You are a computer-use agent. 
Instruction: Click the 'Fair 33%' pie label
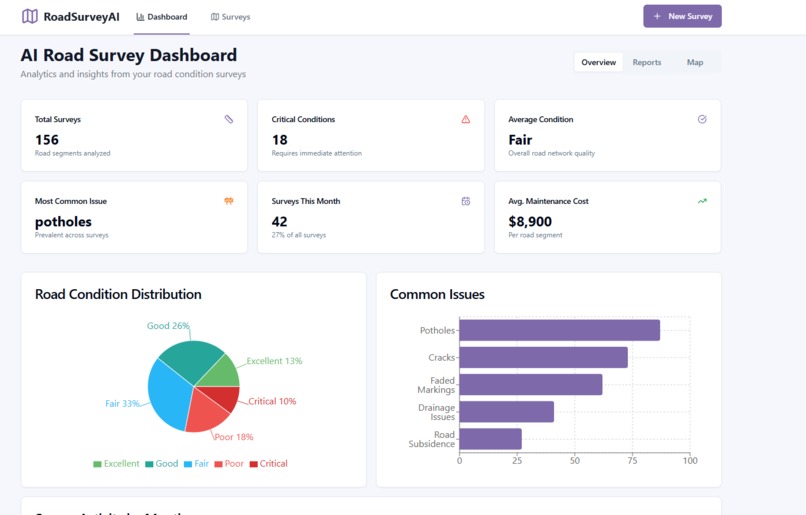coord(122,403)
